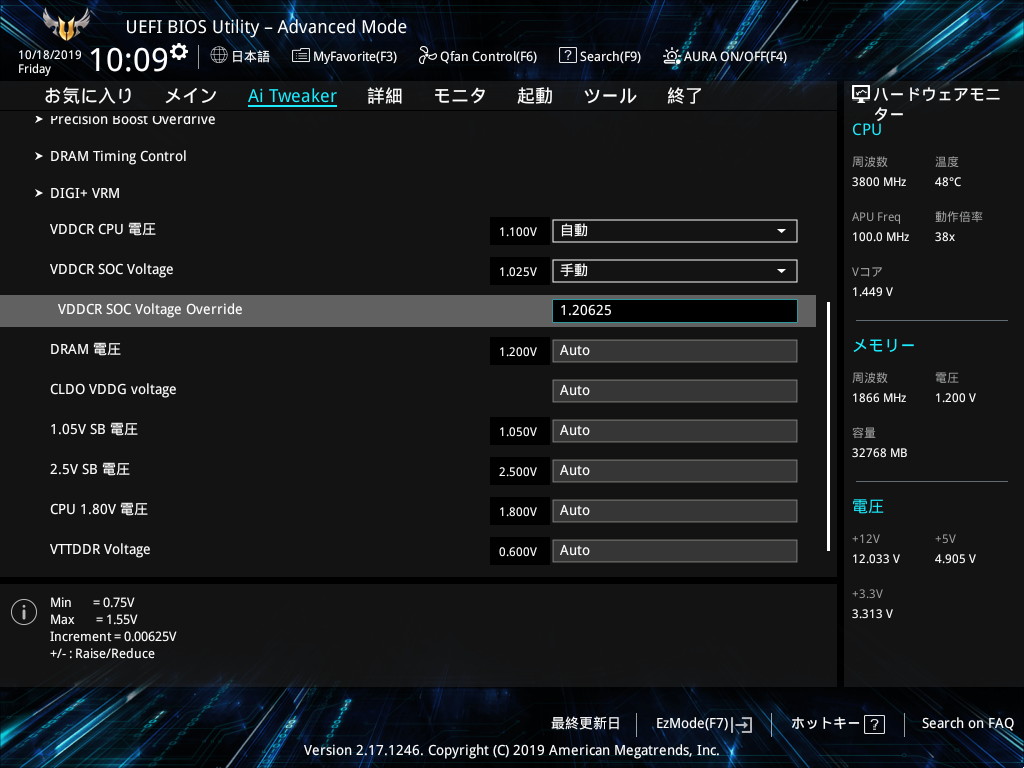Click CPU temperature 48°C reading

[948, 182]
